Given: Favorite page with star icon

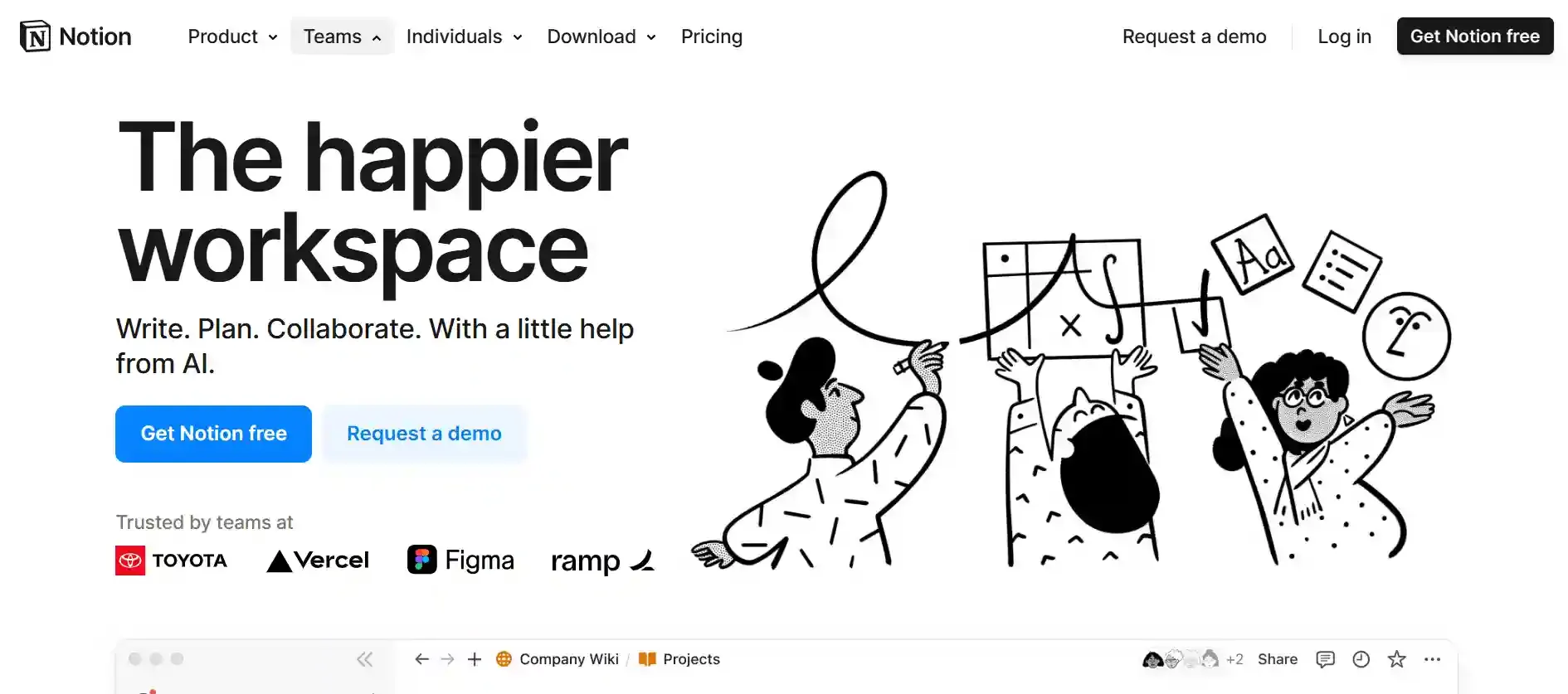Looking at the screenshot, I should click(1397, 659).
